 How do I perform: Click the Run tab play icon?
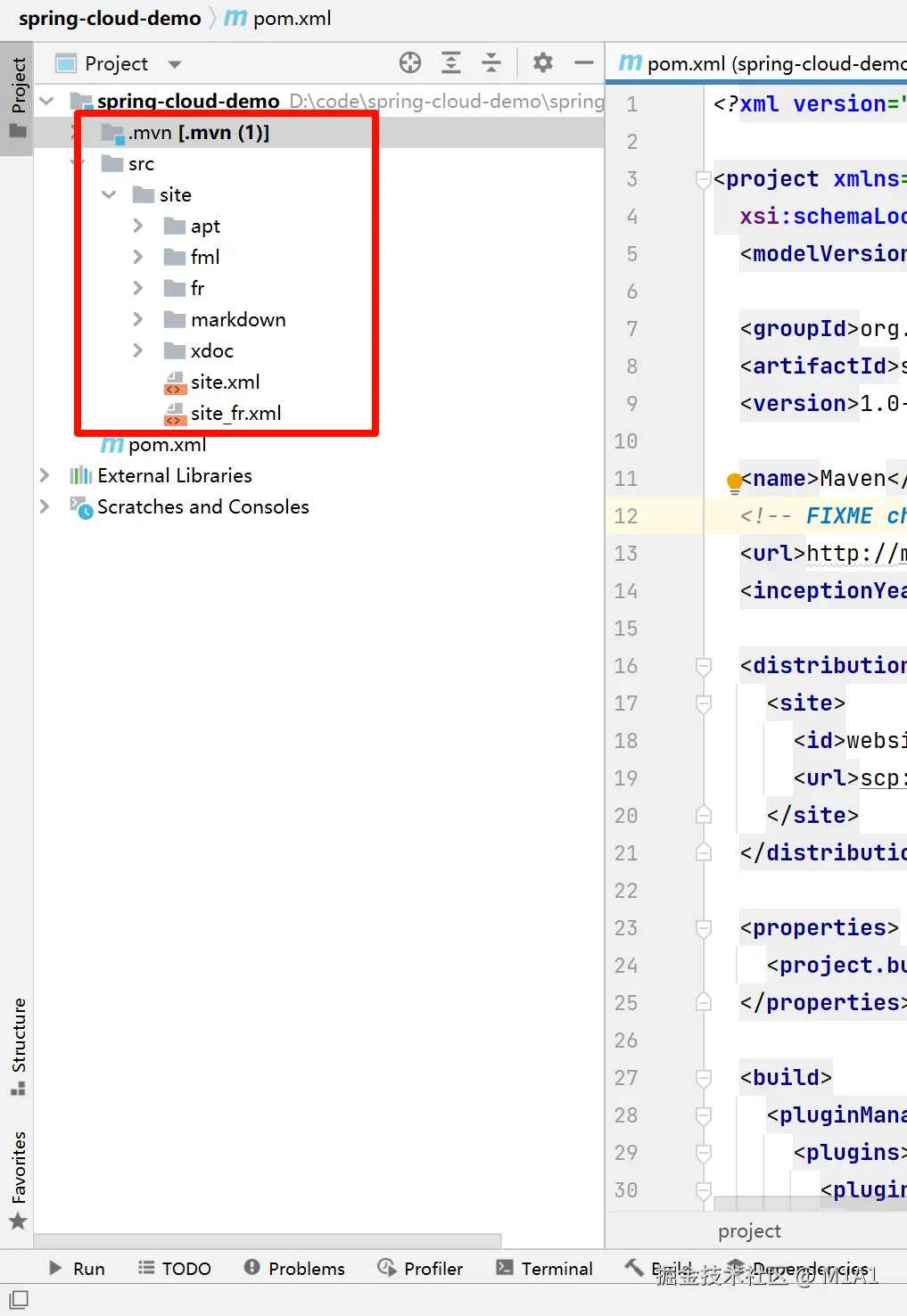pyautogui.click(x=55, y=1268)
